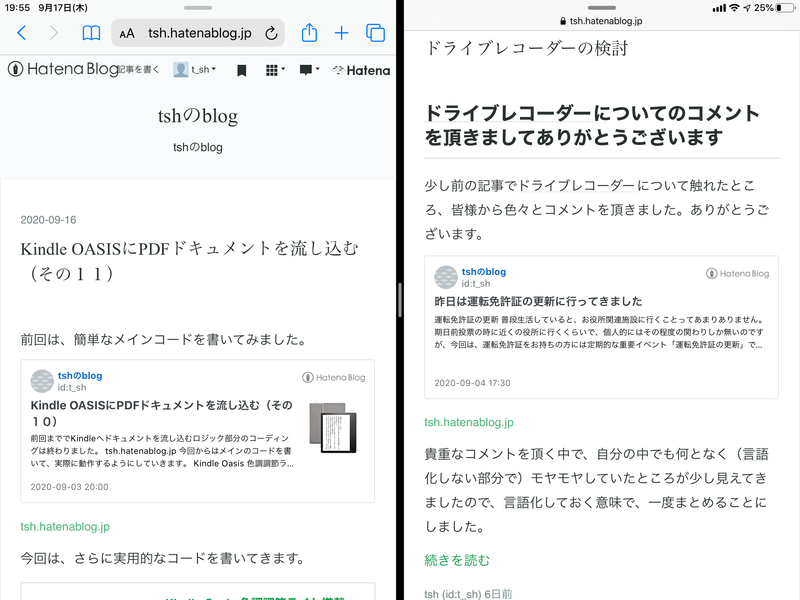
Task: Expand the t_sh user account dropdown
Action: coord(194,69)
